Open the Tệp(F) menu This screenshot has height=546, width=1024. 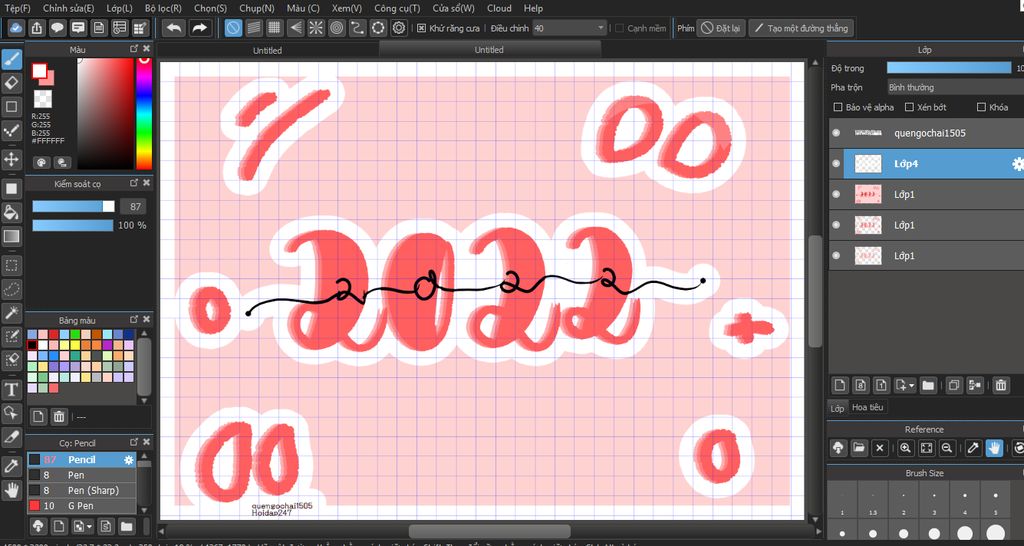(x=18, y=8)
